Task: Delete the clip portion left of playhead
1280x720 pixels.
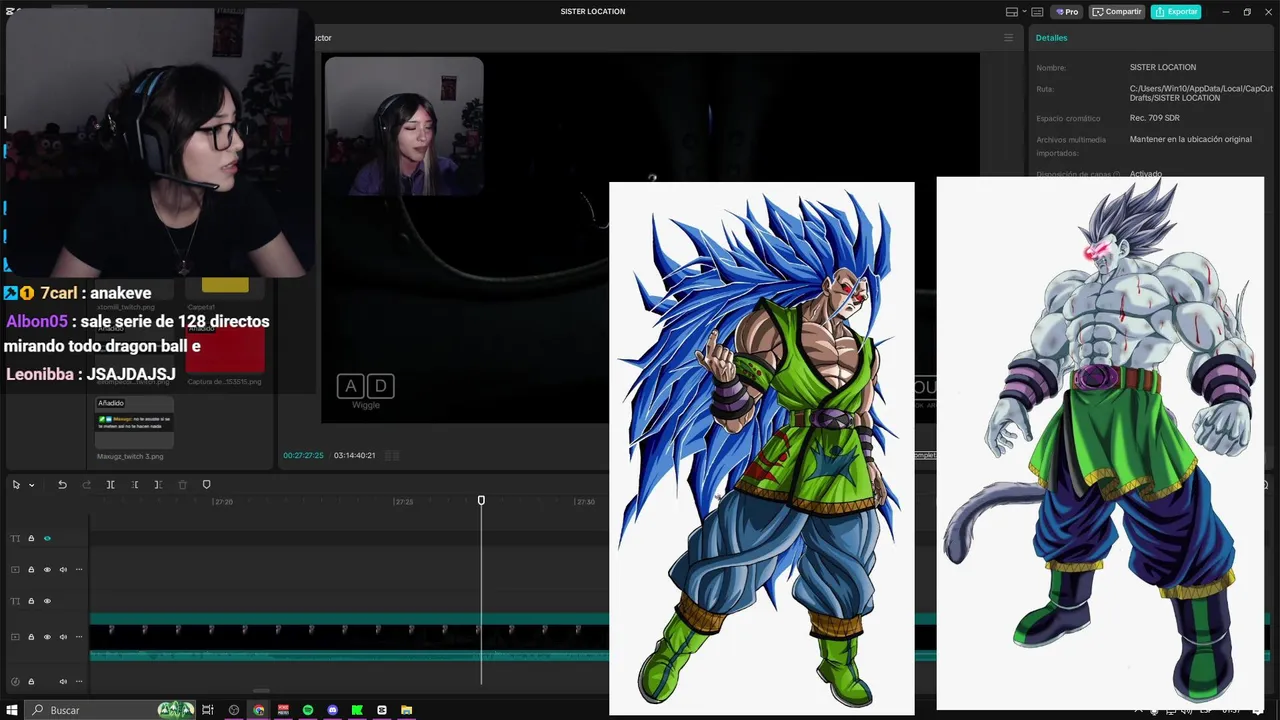Action: tap(135, 485)
